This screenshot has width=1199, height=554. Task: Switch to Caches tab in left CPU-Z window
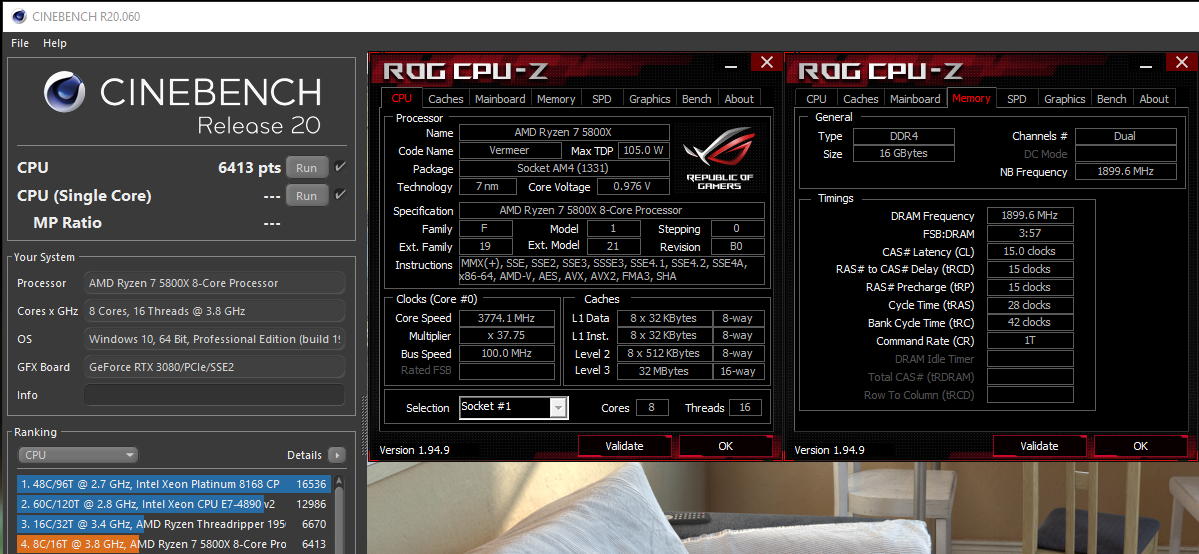pos(446,99)
